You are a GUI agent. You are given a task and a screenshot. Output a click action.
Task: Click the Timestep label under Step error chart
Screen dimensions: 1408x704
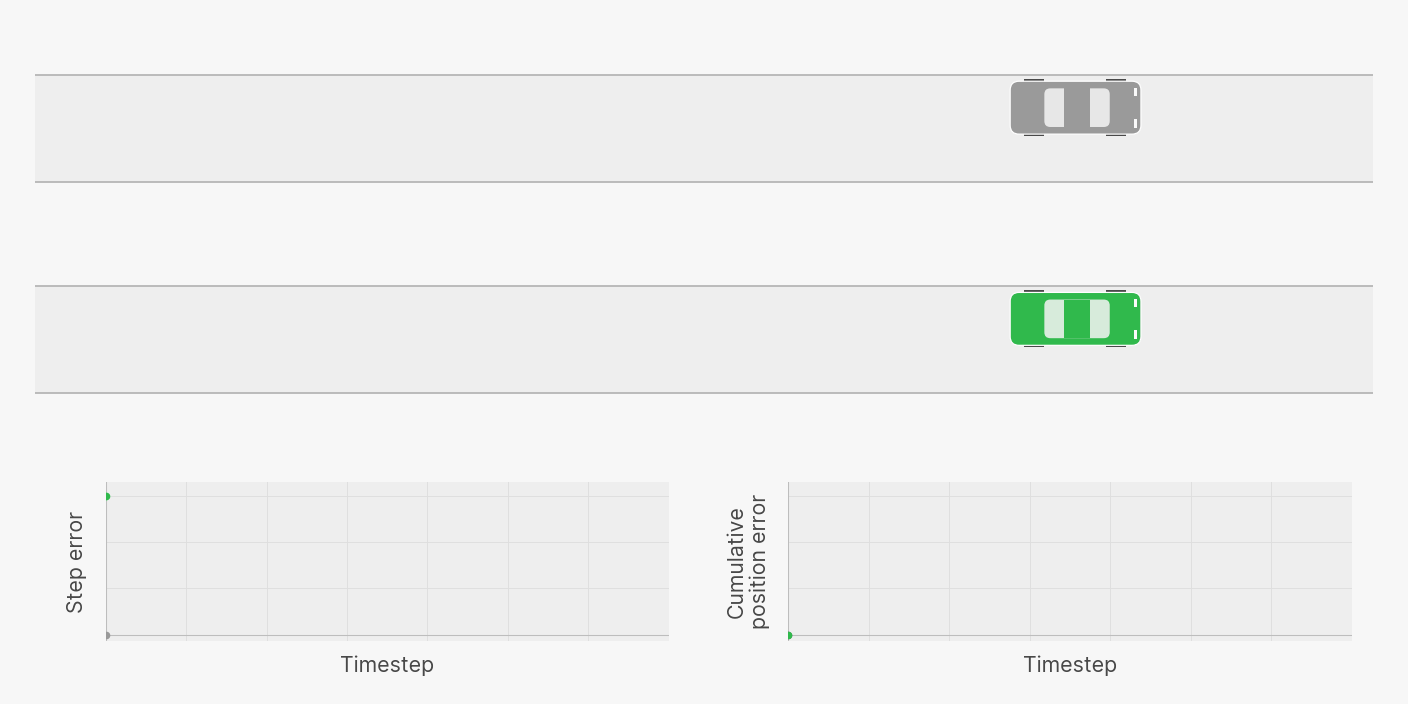click(387, 664)
